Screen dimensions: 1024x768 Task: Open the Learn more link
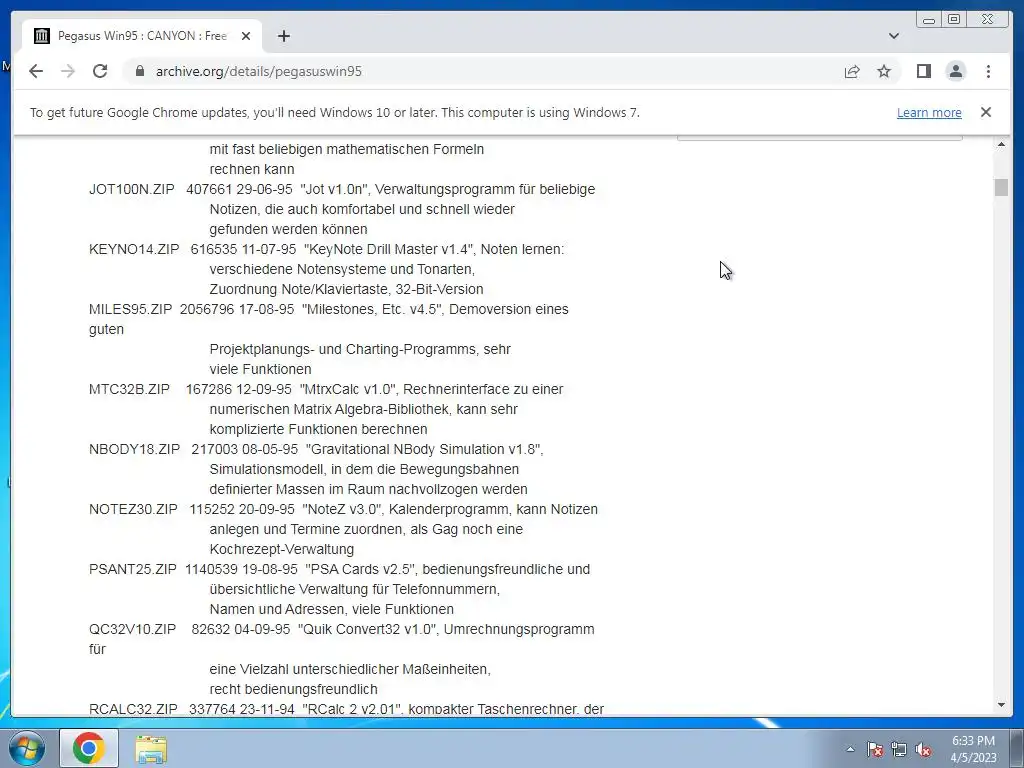929,112
